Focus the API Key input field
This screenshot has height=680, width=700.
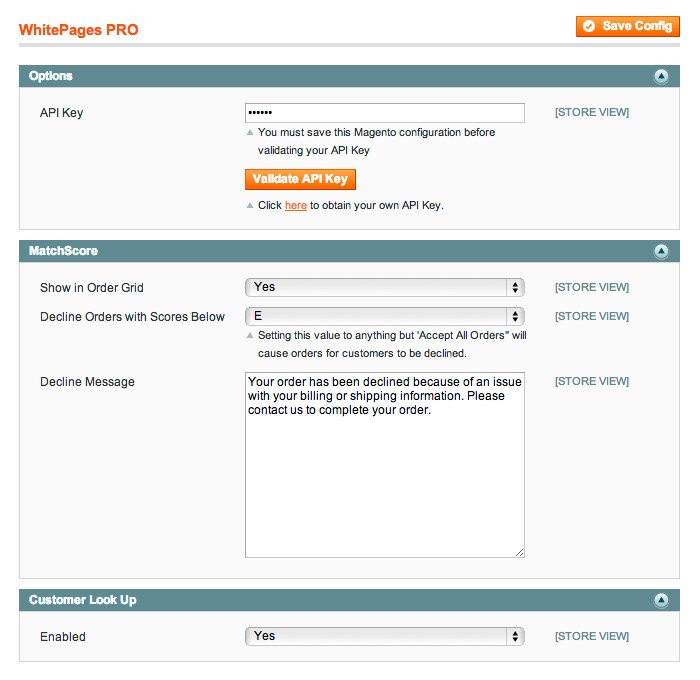(x=384, y=113)
